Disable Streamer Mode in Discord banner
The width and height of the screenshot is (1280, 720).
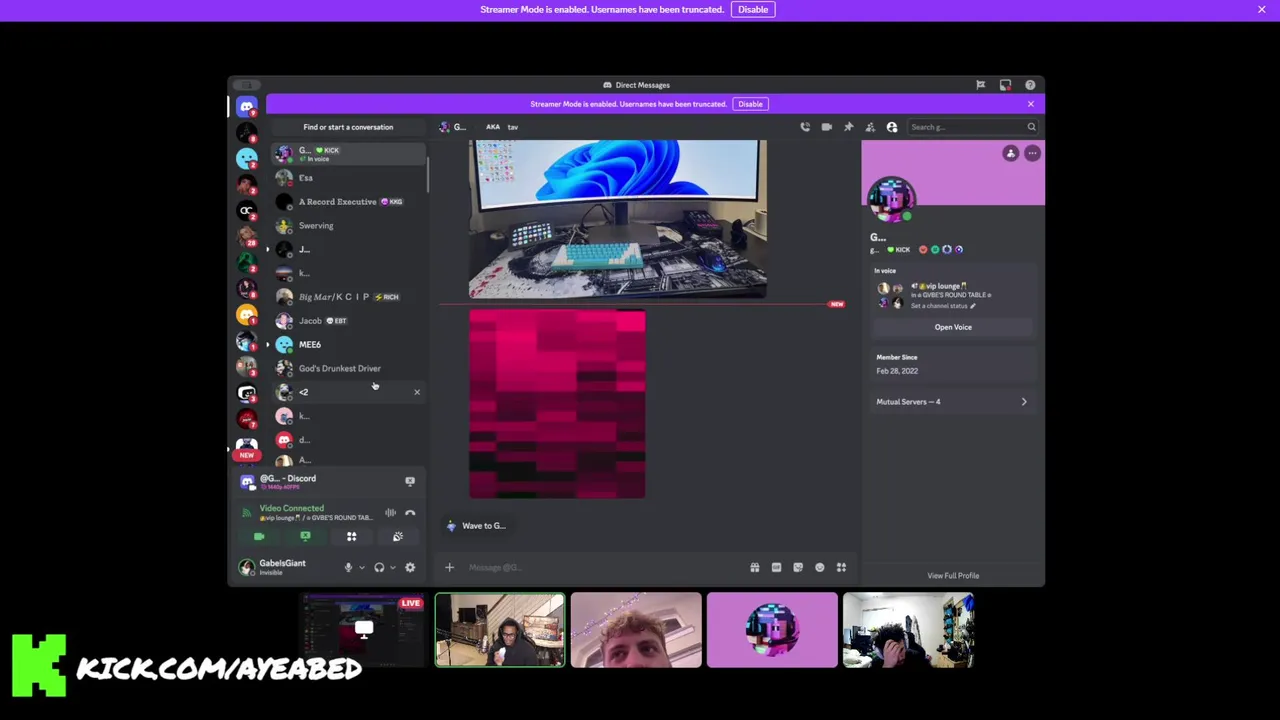(x=750, y=104)
